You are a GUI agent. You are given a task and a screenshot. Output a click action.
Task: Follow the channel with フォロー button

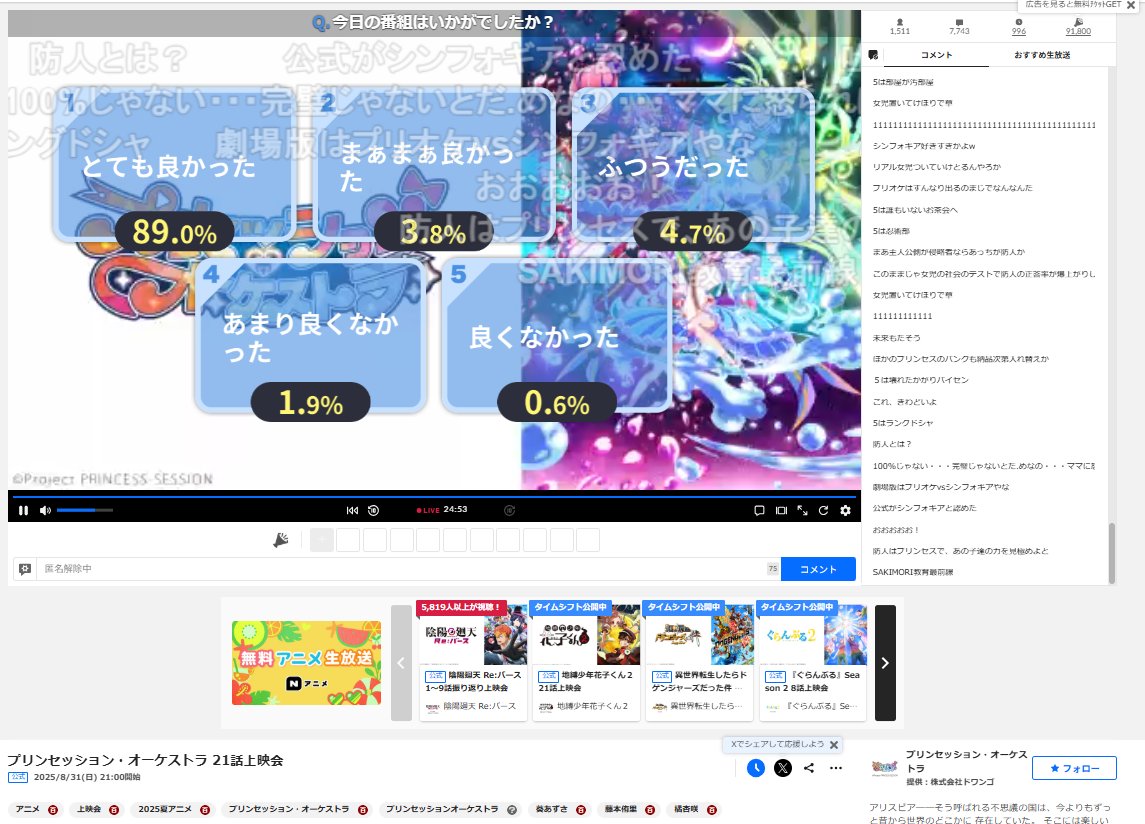(1074, 768)
